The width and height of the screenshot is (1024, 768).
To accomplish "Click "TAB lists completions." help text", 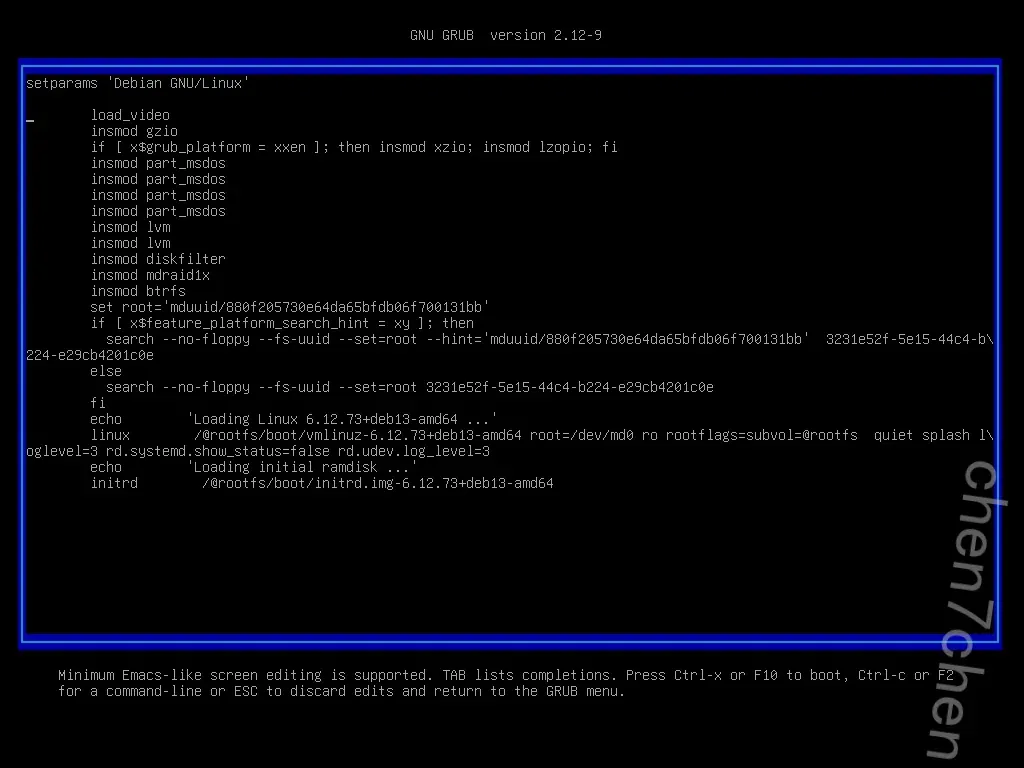I will point(530,675).
